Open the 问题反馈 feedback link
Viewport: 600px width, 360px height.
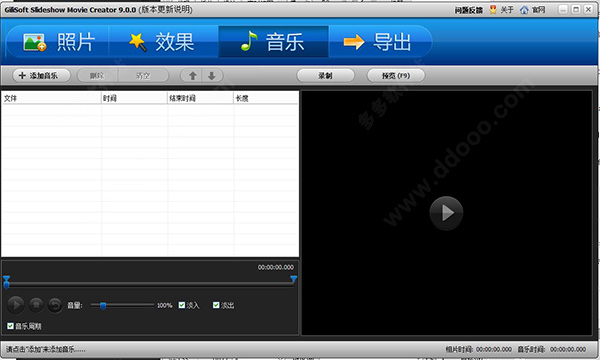469,10
